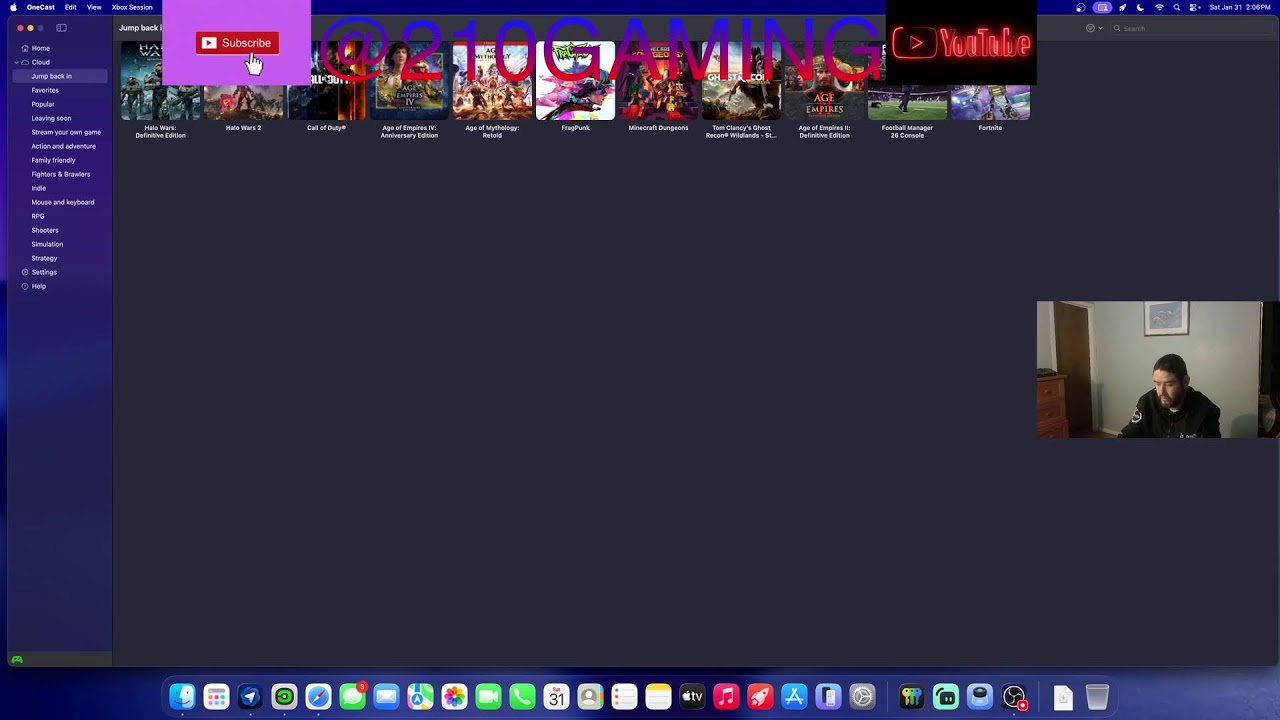Open Age of Empires IV: Anniversary Edition
Image resolution: width=1280 pixels, height=720 pixels.
[x=409, y=90]
